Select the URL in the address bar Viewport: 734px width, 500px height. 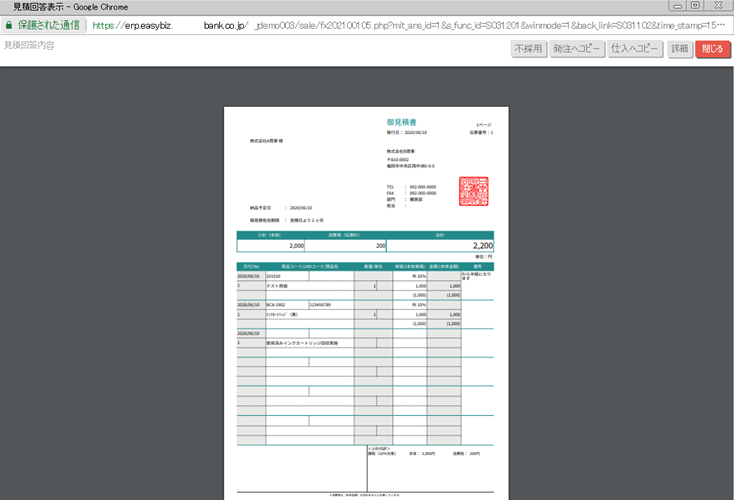click(408, 25)
